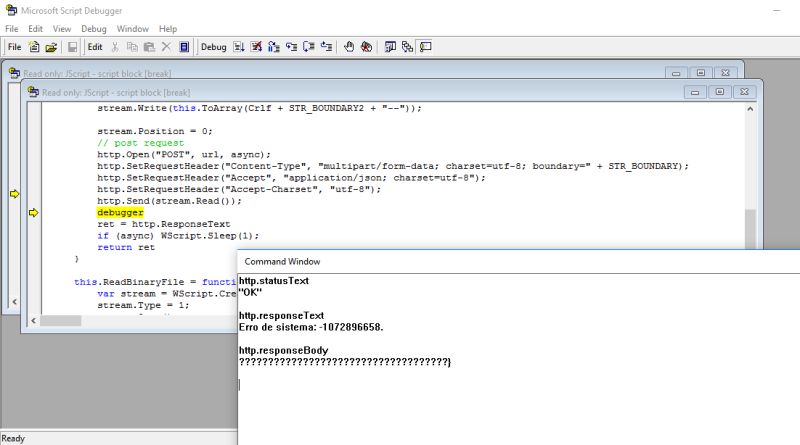
Task: Click the http.Open("POST", url, async) line
Action: click(184, 155)
